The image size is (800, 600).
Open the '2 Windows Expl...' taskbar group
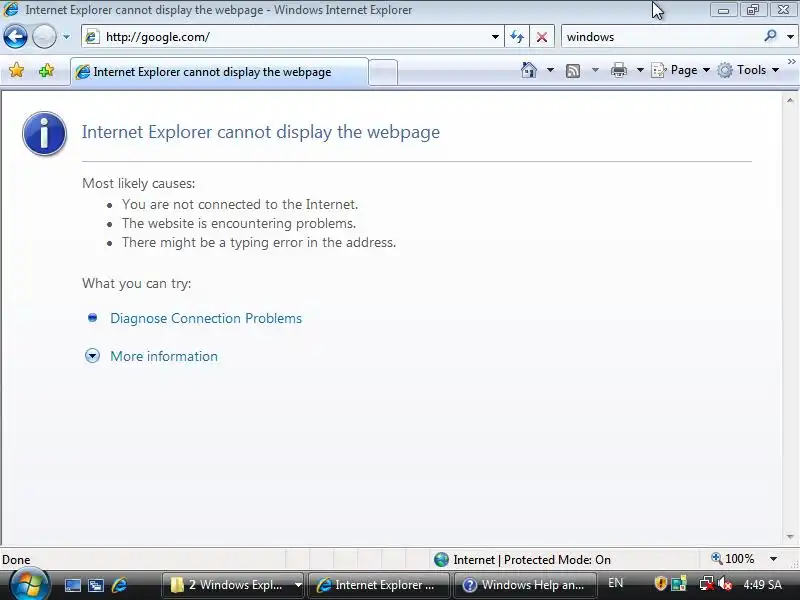pyautogui.click(x=234, y=585)
